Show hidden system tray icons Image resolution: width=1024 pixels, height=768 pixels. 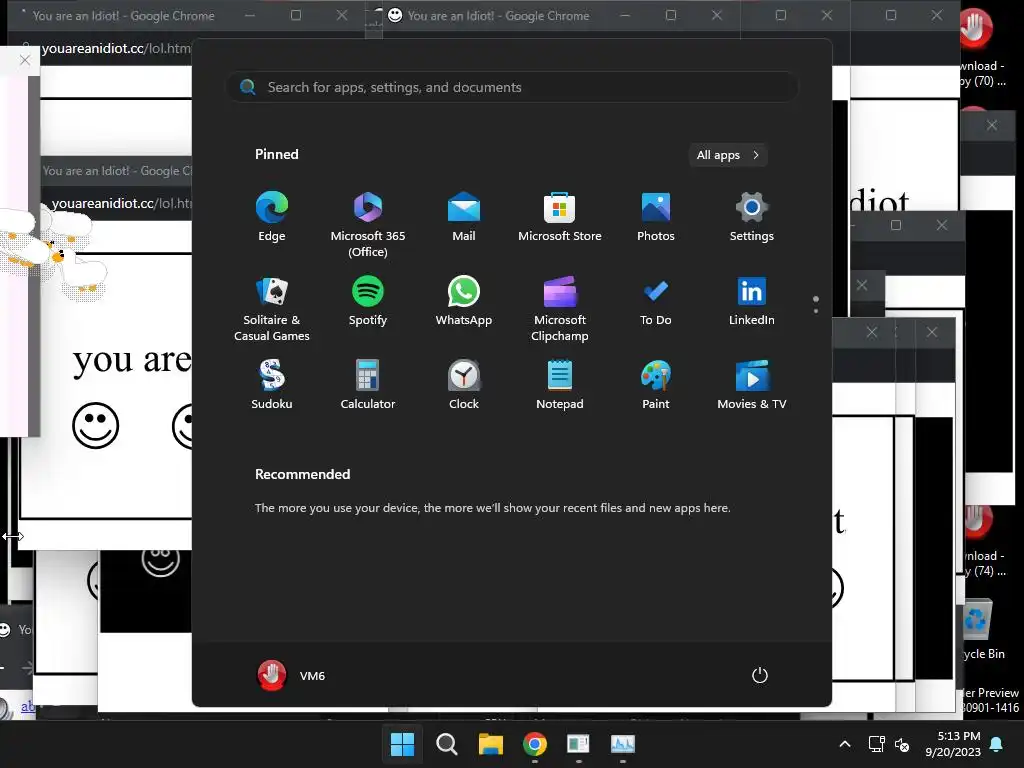point(844,744)
